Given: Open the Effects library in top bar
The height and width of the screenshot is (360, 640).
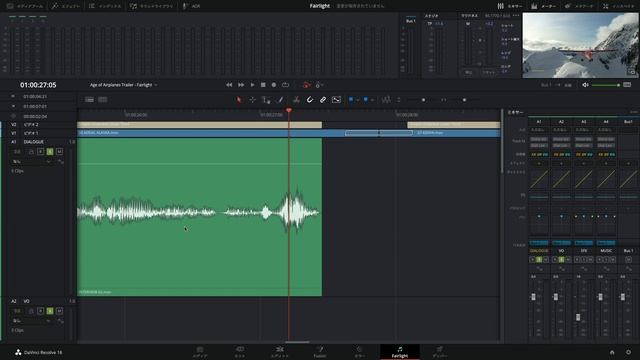Looking at the screenshot, I should tap(66, 6).
